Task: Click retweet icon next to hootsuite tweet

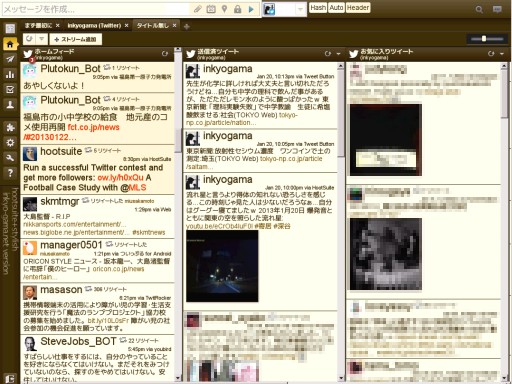Action: 88,150
